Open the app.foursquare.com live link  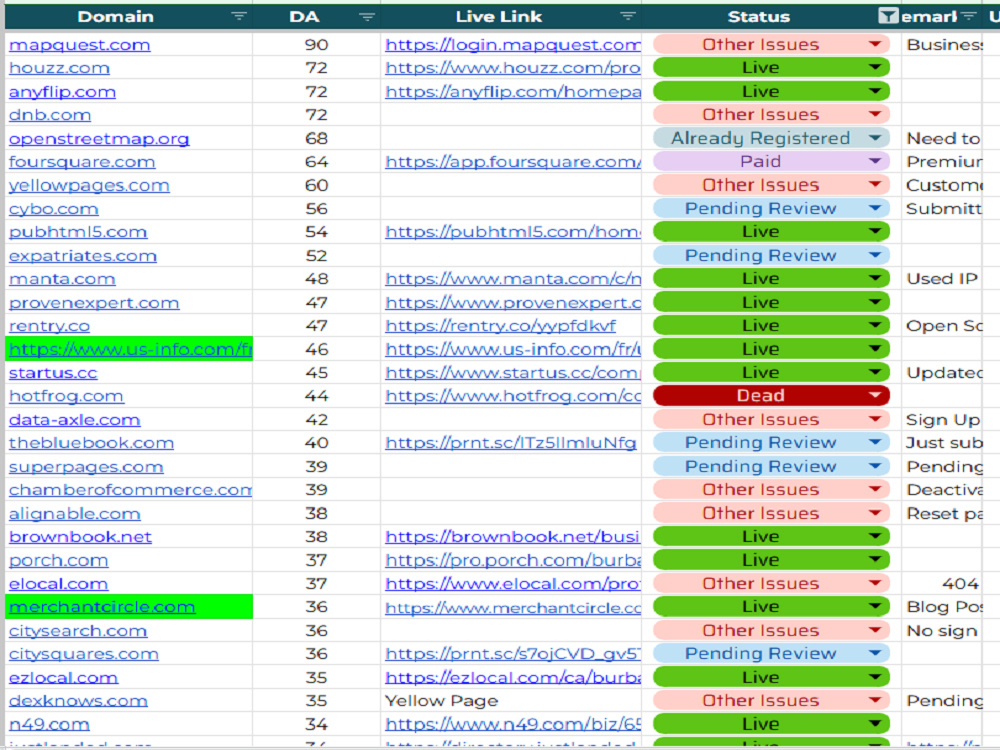[513, 161]
